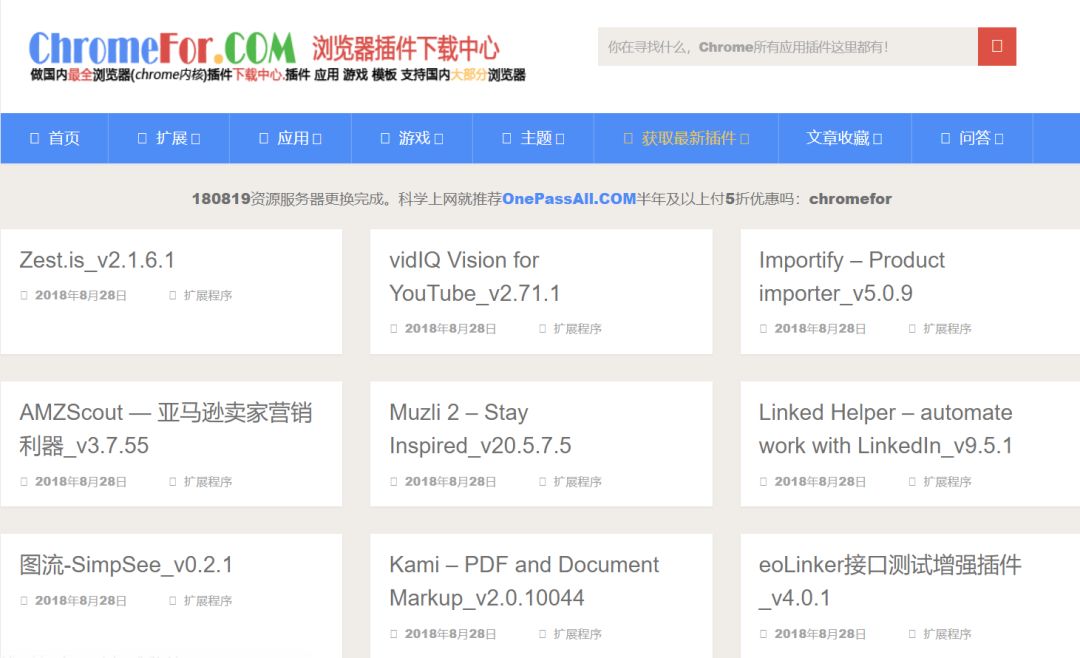Expand the dropdown arrow next to 文章收藏
Viewport: 1080px width, 658px height.
(x=878, y=139)
